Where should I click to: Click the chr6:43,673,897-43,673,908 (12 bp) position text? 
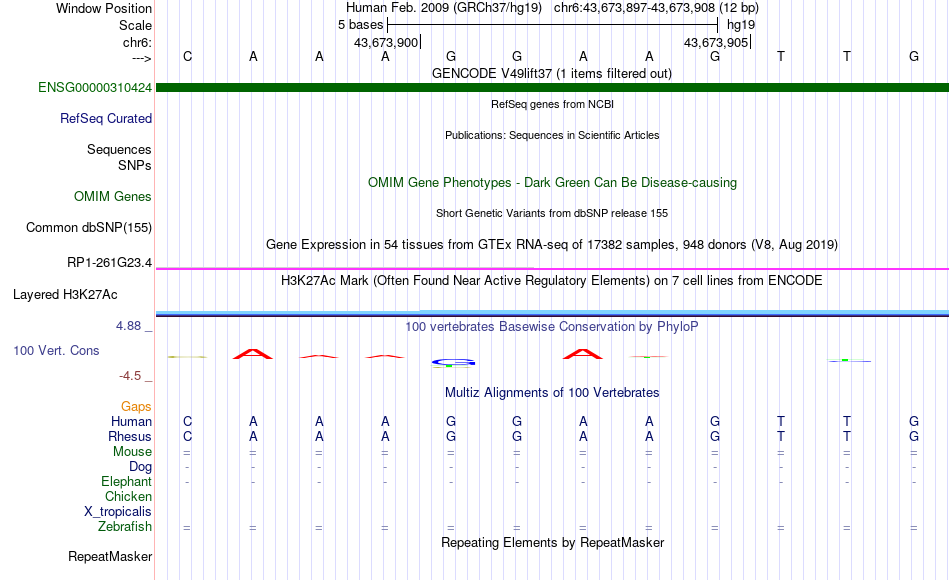tap(656, 8)
